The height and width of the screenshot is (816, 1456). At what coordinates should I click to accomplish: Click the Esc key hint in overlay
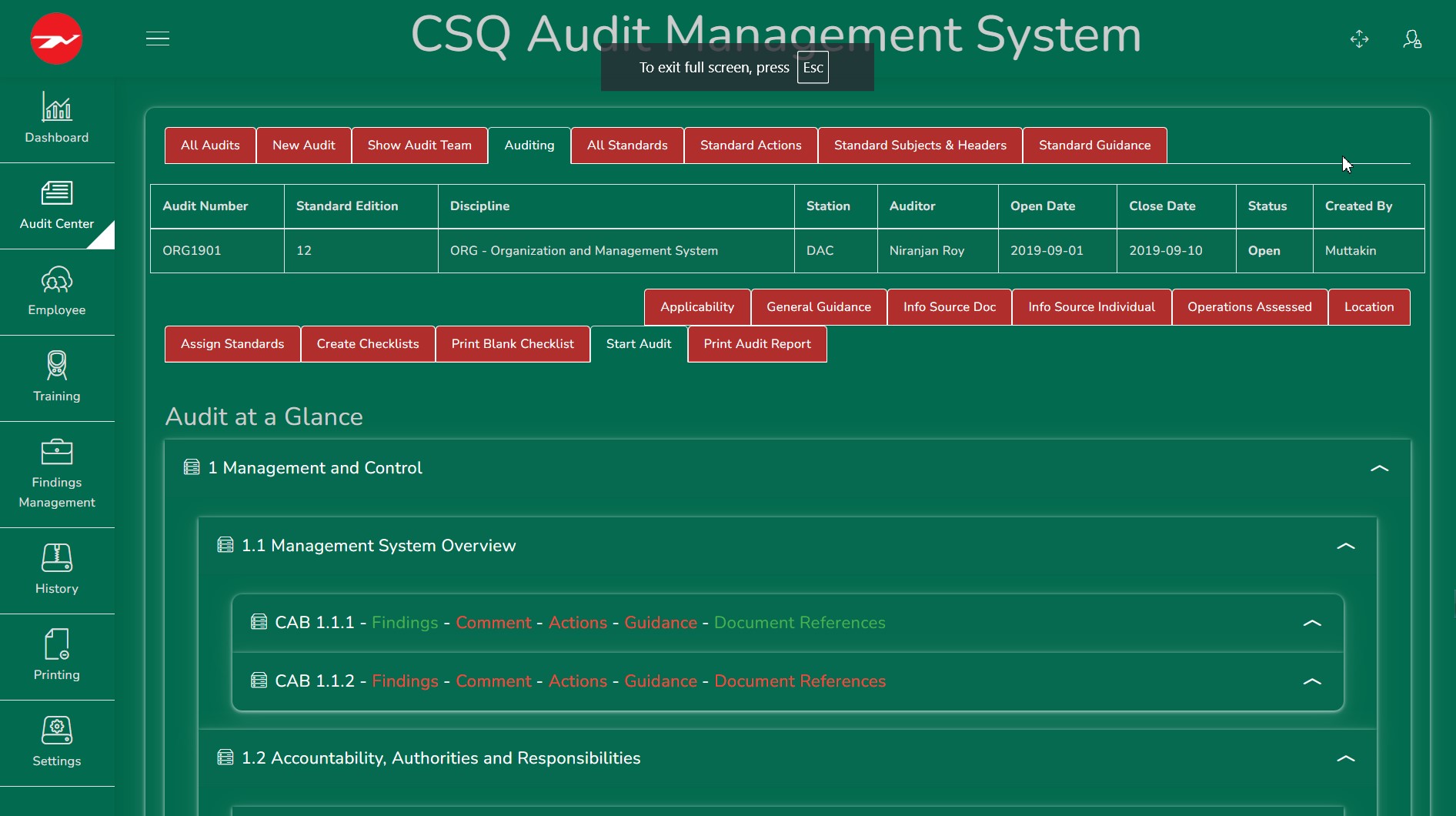pyautogui.click(x=813, y=68)
